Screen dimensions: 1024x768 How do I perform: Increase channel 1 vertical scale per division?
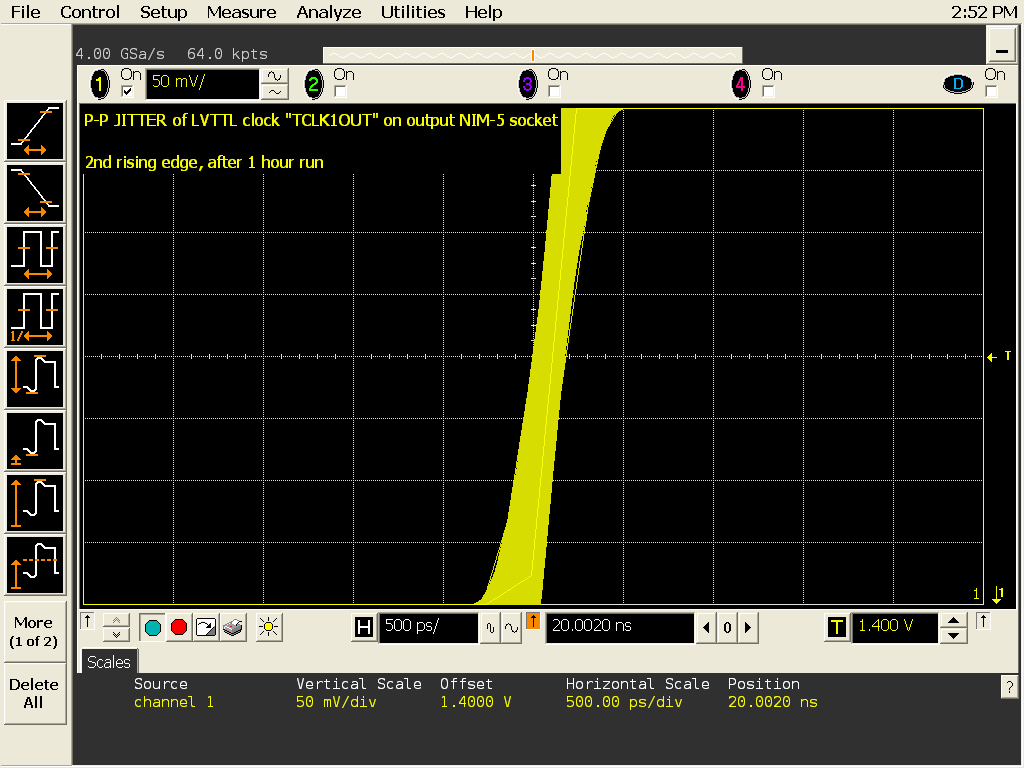(274, 76)
